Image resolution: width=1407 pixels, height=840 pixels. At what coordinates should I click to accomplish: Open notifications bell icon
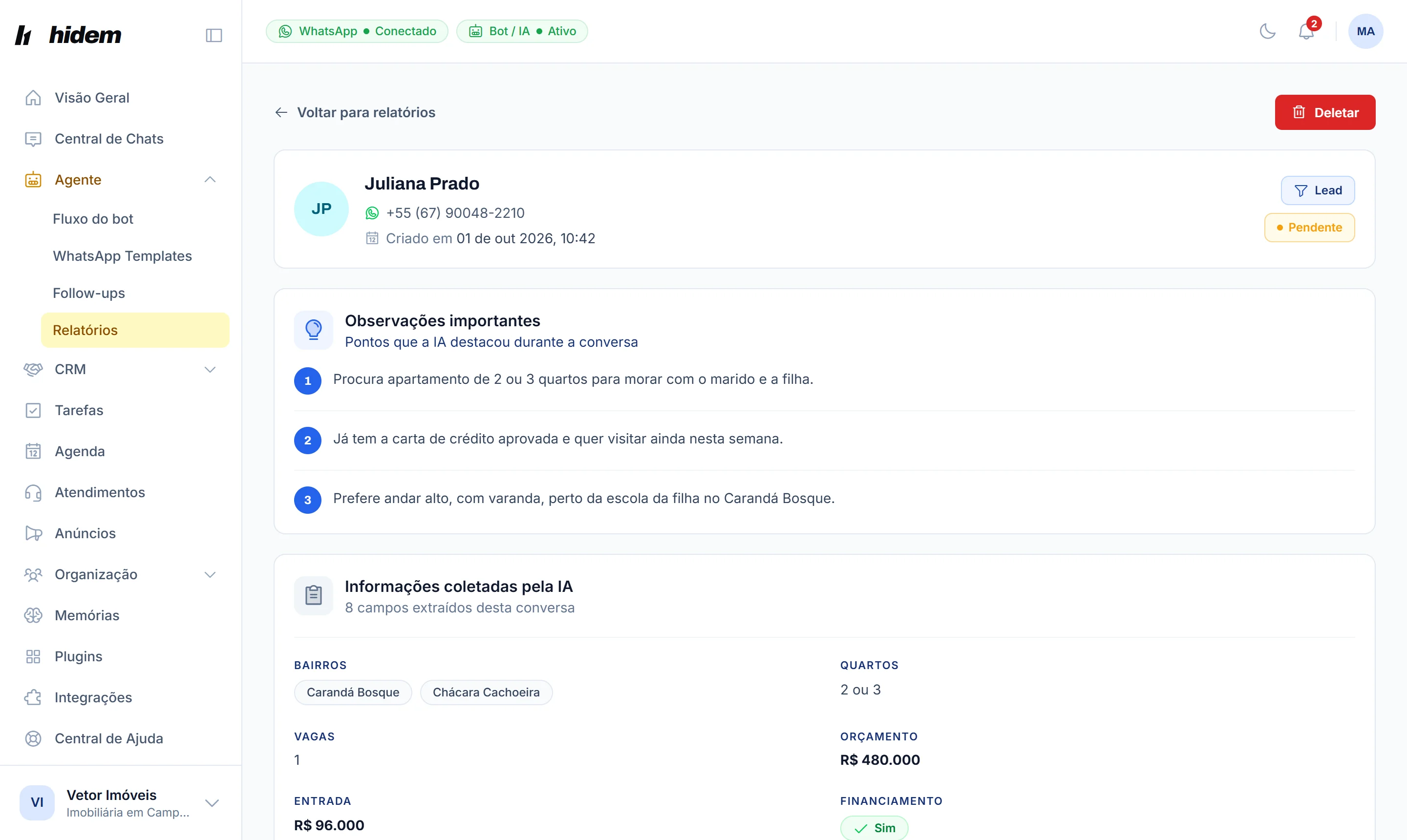(x=1306, y=31)
